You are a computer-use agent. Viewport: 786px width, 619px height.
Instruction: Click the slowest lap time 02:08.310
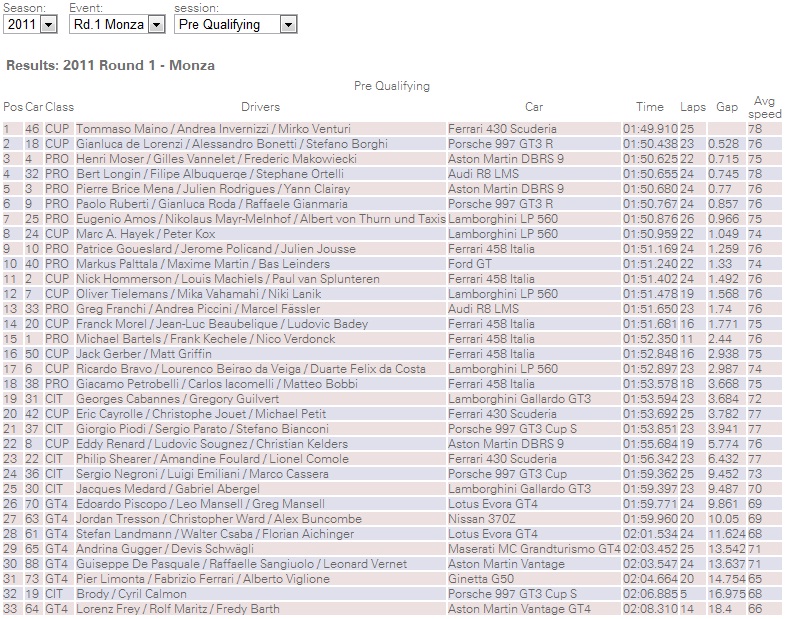click(650, 609)
